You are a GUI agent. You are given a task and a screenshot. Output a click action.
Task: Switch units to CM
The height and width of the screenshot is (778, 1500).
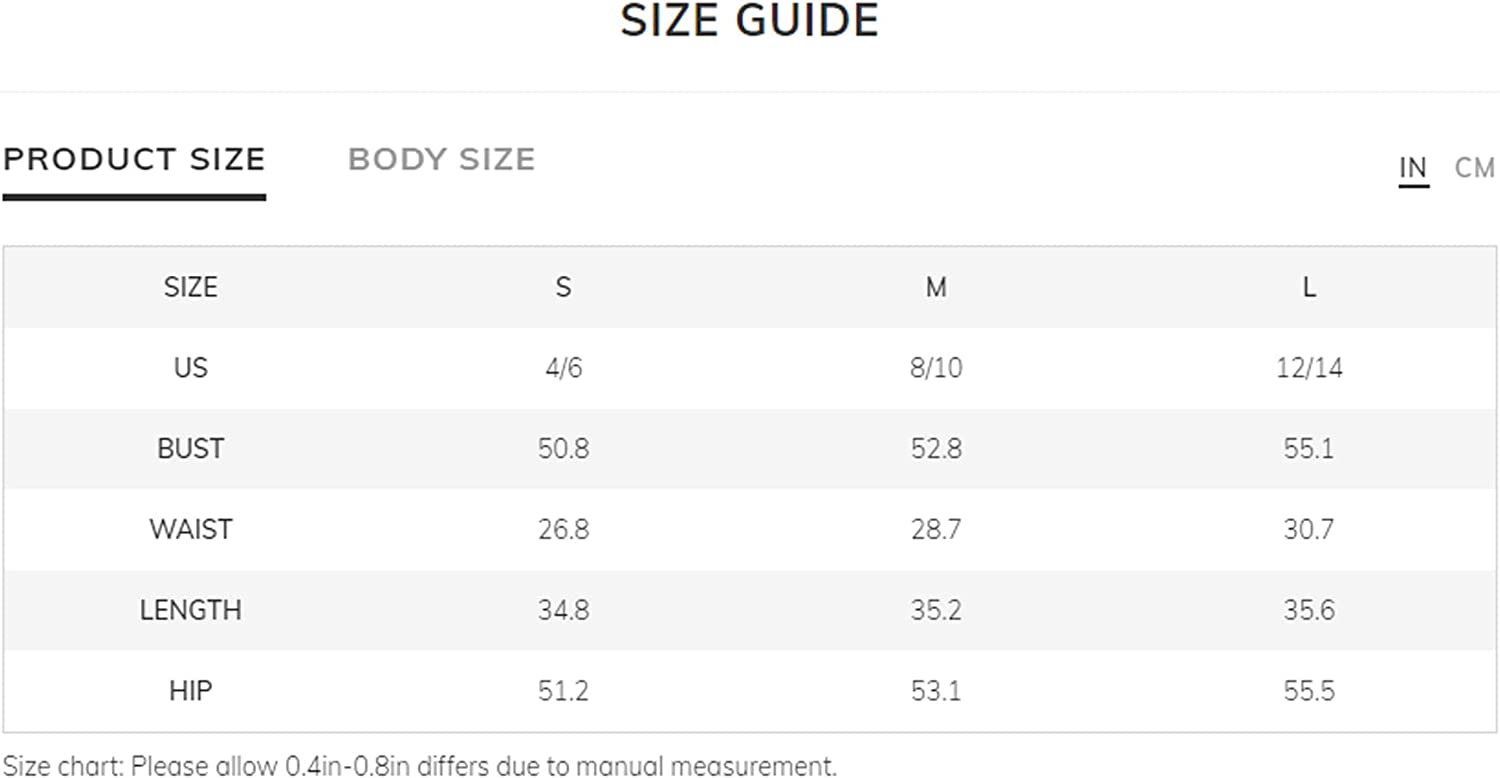point(1474,168)
